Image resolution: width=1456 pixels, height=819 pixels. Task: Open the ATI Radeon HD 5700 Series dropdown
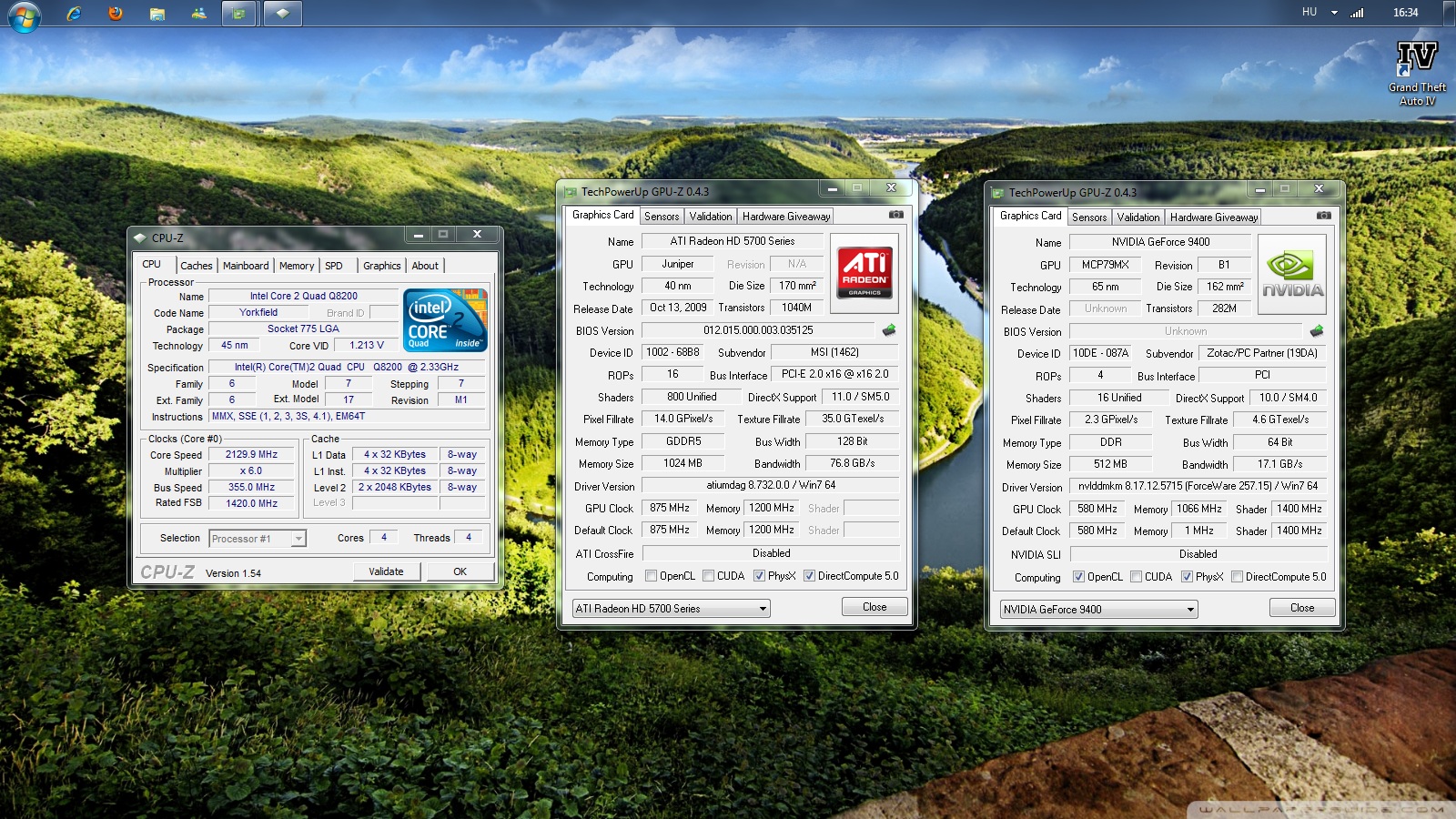pyautogui.click(x=671, y=608)
